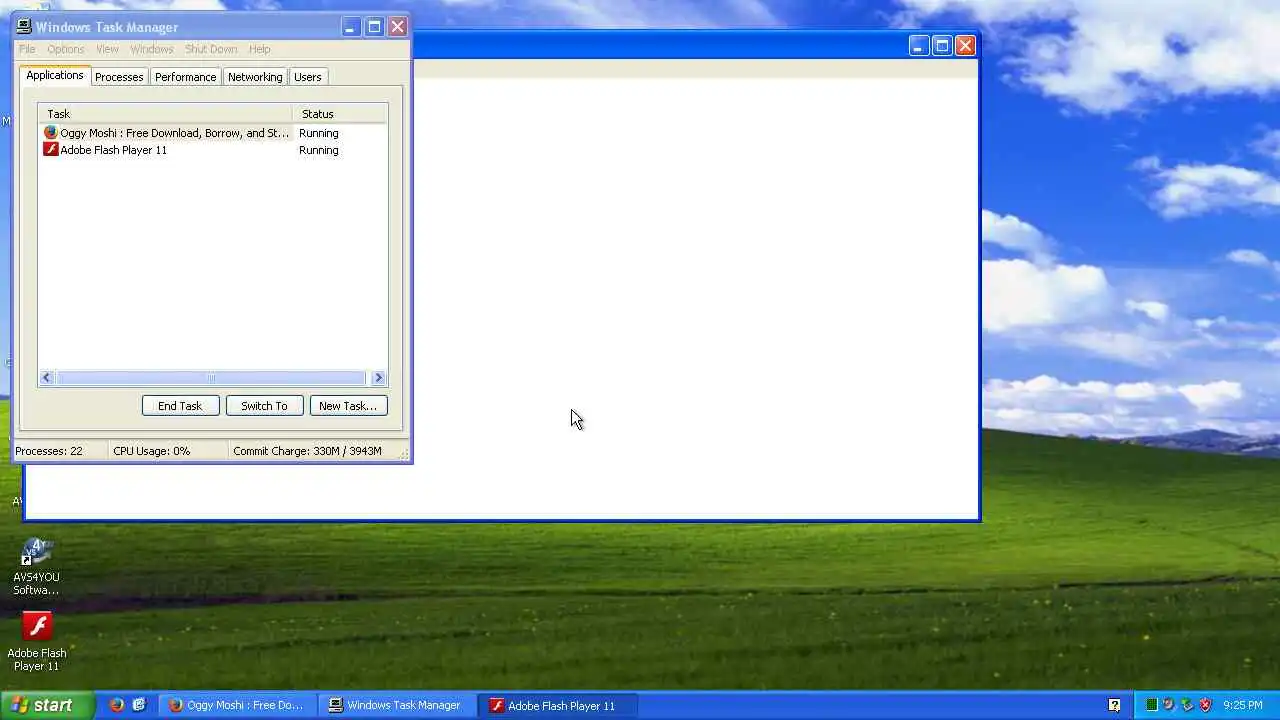This screenshot has height=720, width=1280.
Task: Switch to the Networking tab
Action: click(255, 77)
